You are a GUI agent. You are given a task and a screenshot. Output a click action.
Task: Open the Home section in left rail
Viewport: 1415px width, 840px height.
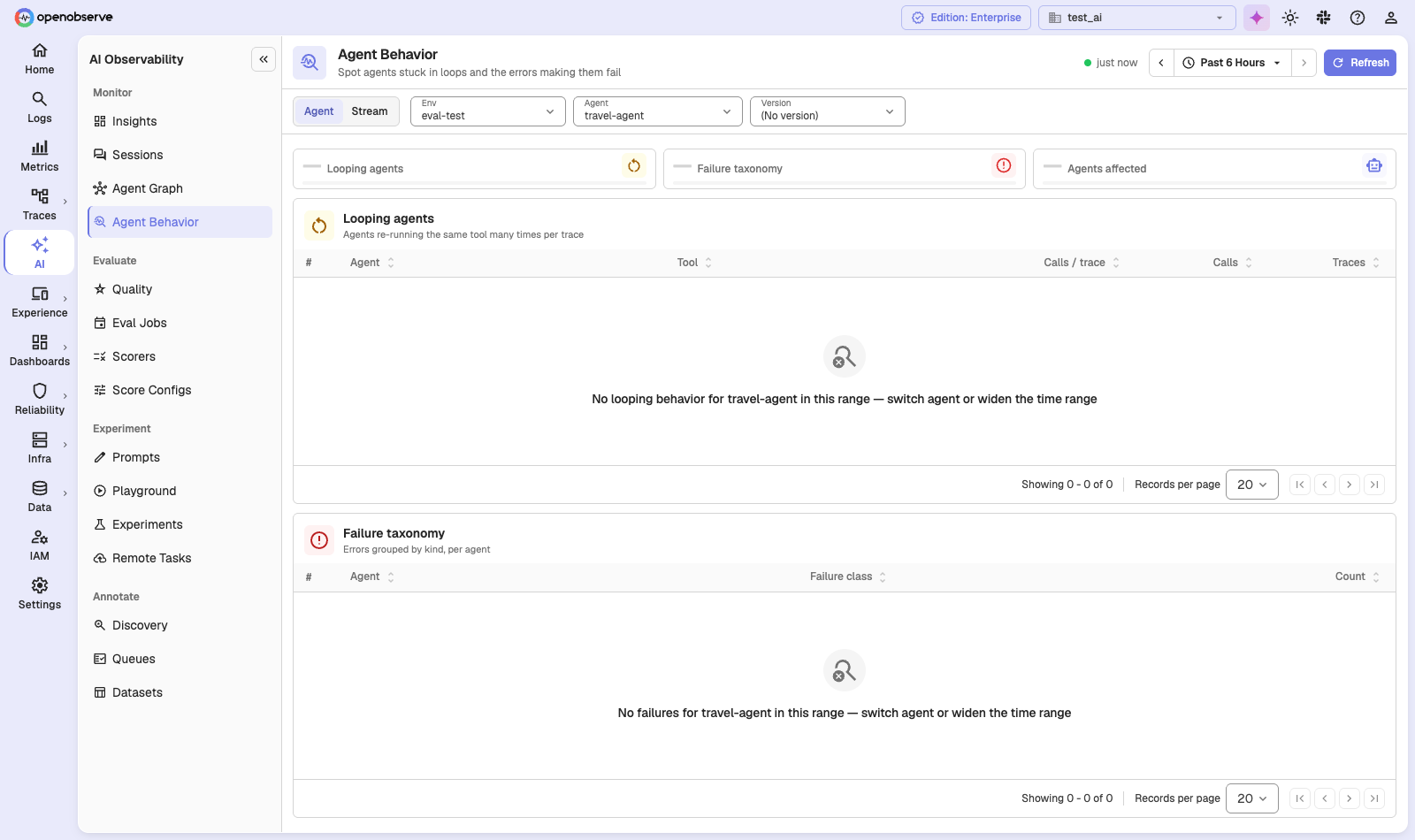[40, 59]
